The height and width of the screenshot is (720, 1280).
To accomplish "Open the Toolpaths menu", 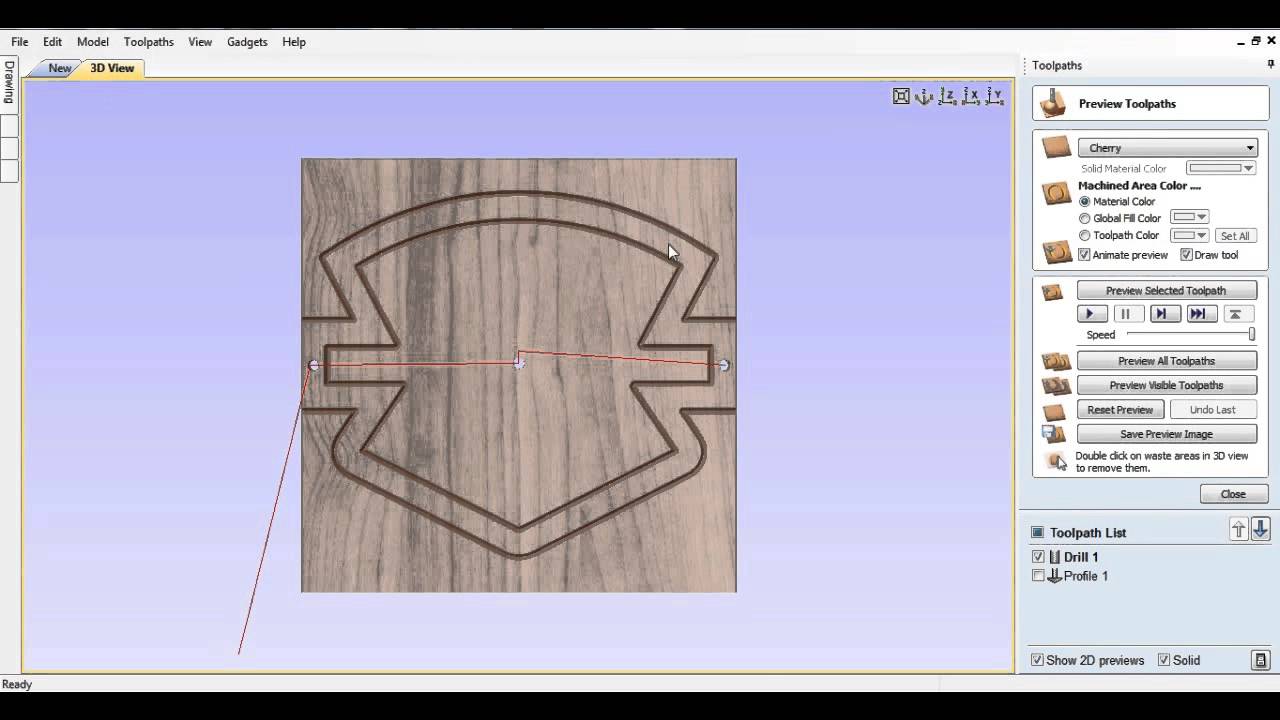I will point(149,42).
